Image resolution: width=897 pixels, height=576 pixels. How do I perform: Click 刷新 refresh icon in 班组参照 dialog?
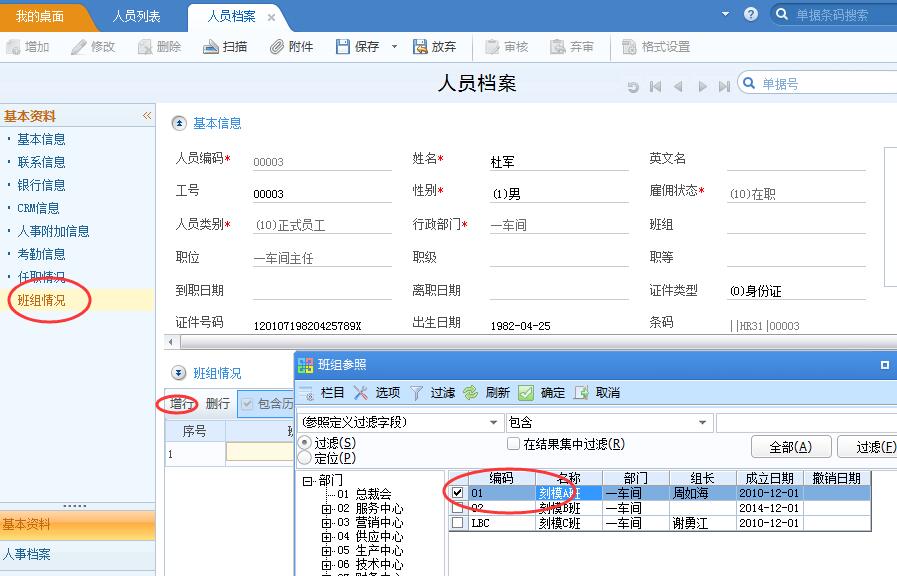click(x=470, y=393)
